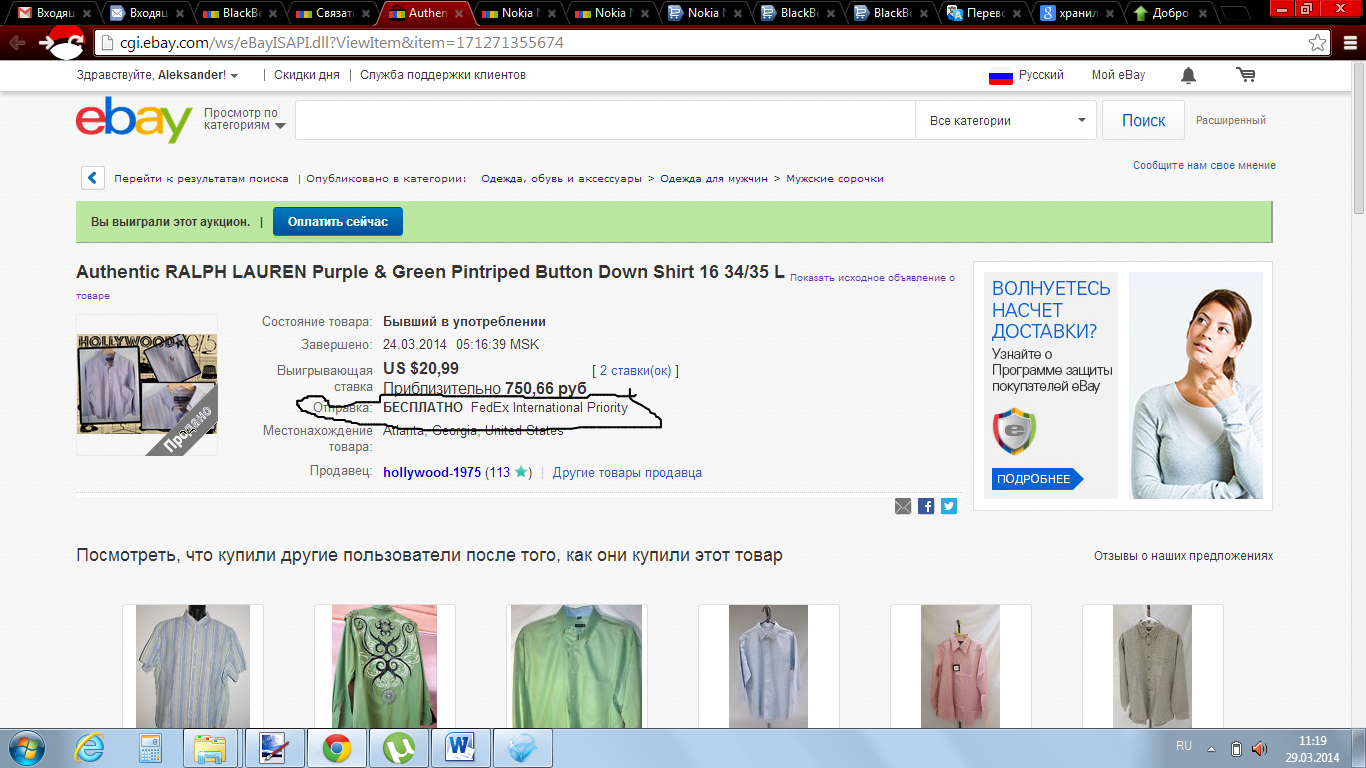The height and width of the screenshot is (768, 1366).
Task: Open the Служба поддержки клиентов link
Action: click(x=443, y=75)
